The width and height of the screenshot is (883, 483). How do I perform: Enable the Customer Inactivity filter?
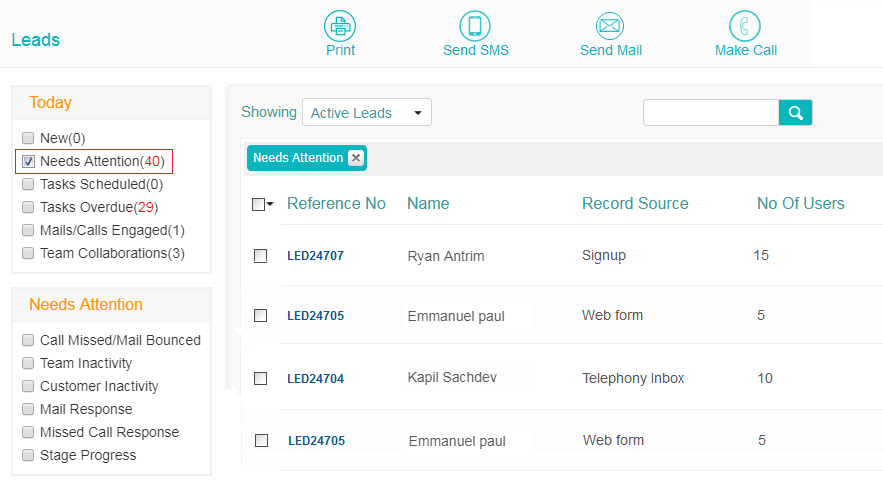click(x=28, y=386)
